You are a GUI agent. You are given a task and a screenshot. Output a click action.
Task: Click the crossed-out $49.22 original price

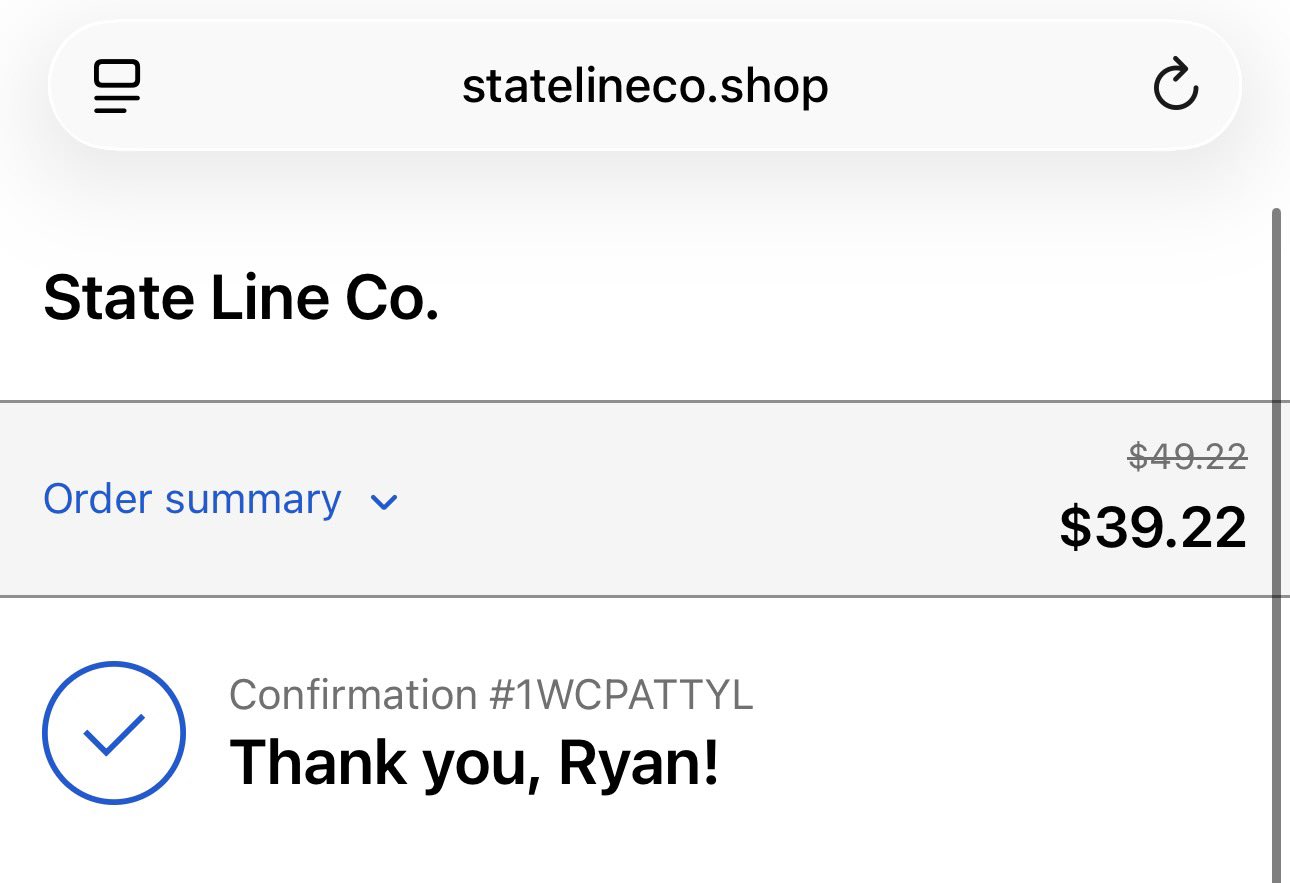1187,457
